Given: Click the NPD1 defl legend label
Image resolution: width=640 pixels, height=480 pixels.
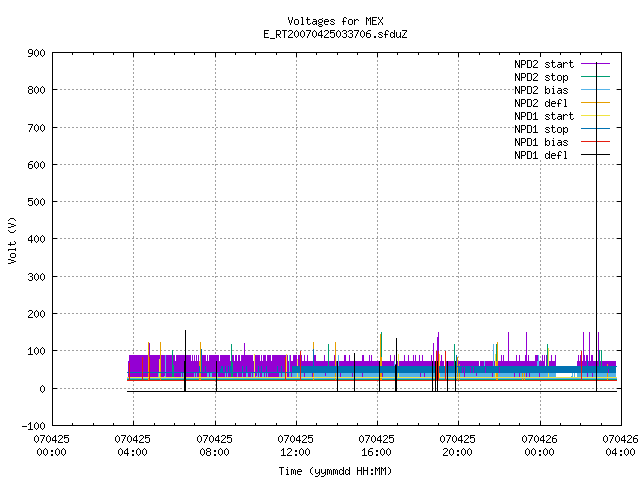Looking at the screenshot, I should pos(541,155).
